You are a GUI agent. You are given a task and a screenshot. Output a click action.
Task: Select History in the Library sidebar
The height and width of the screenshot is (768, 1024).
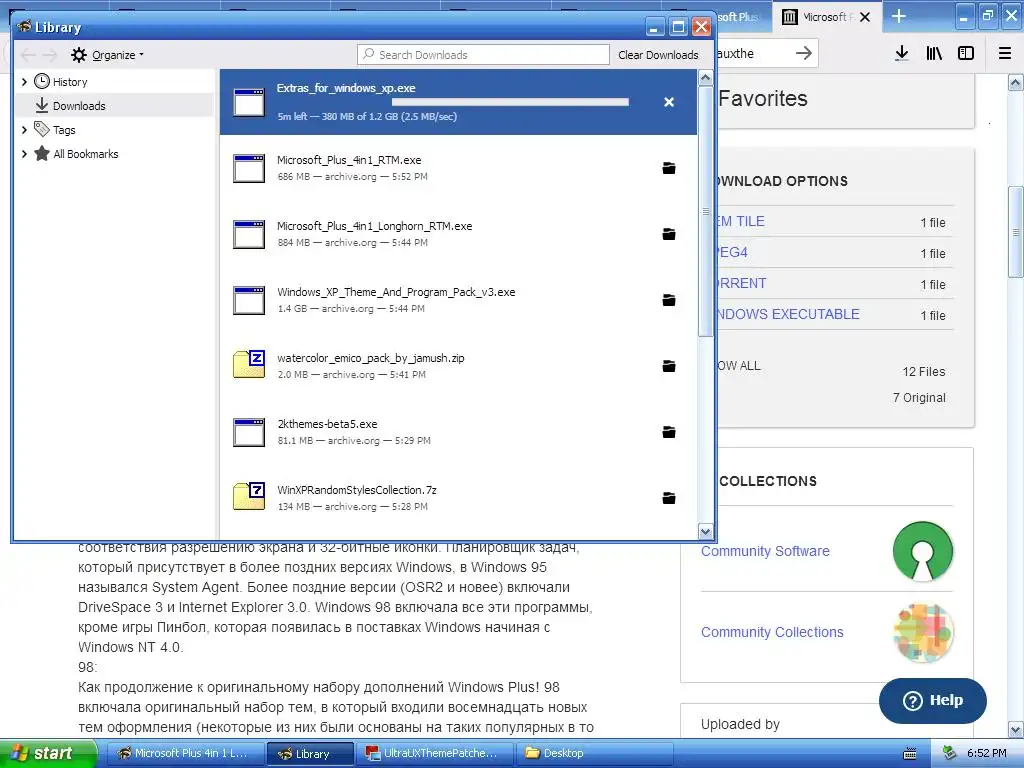70,82
